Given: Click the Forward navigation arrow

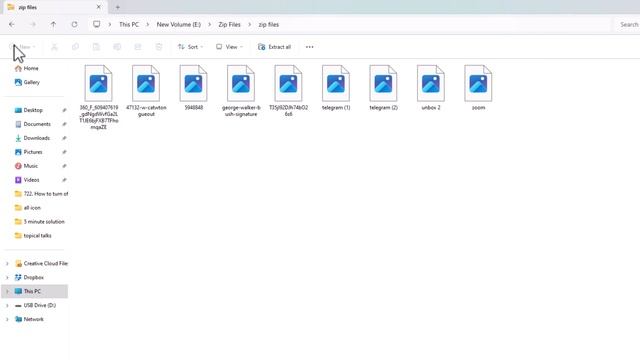Looking at the screenshot, I should pyautogui.click(x=33, y=24).
